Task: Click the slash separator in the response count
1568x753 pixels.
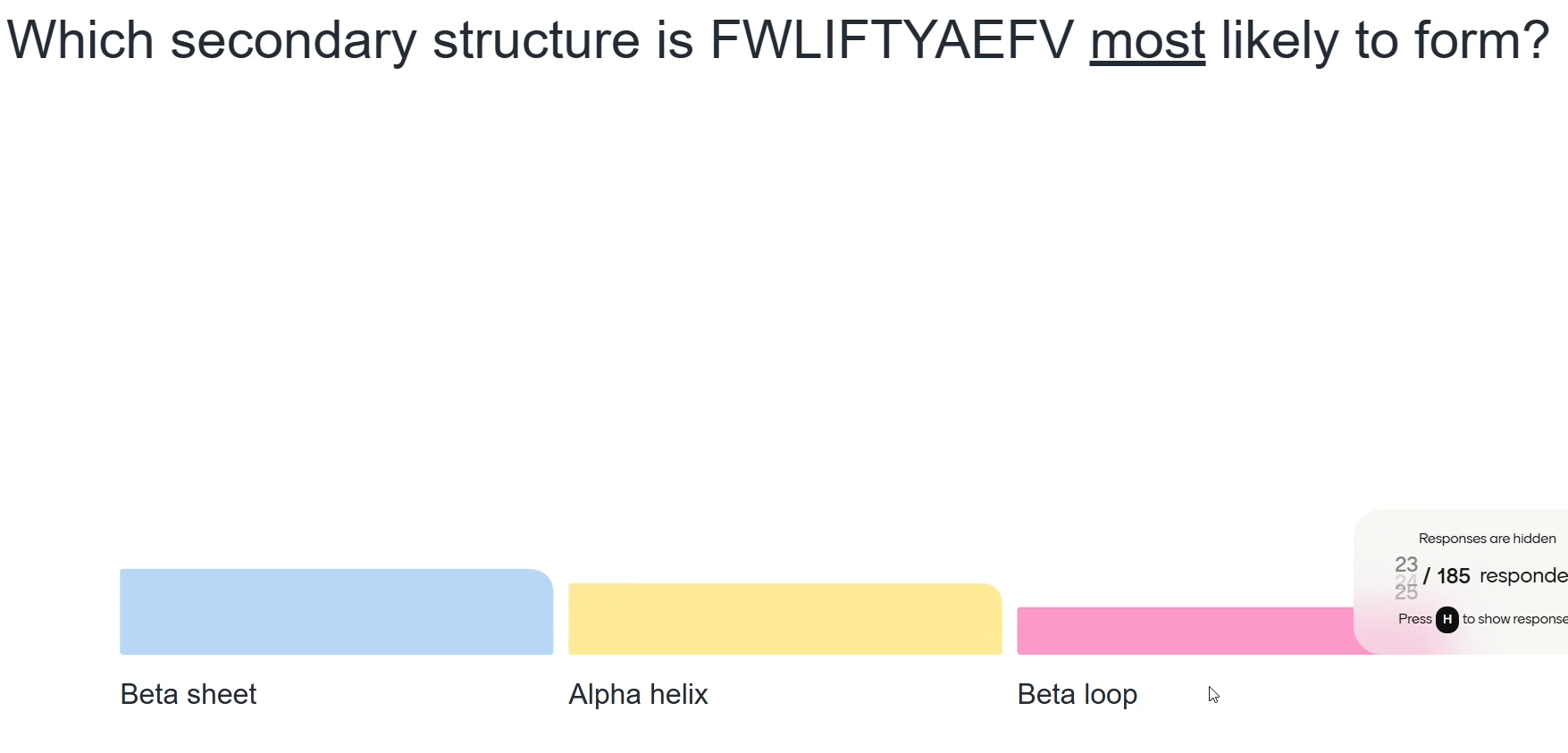Action: tap(1427, 576)
